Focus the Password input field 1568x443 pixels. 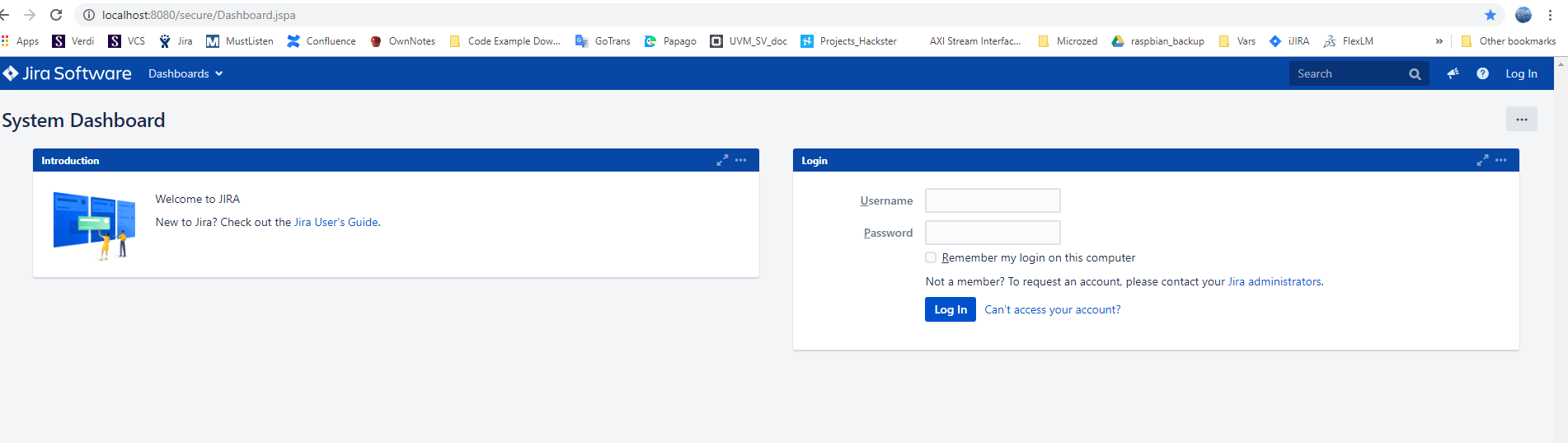tap(993, 233)
